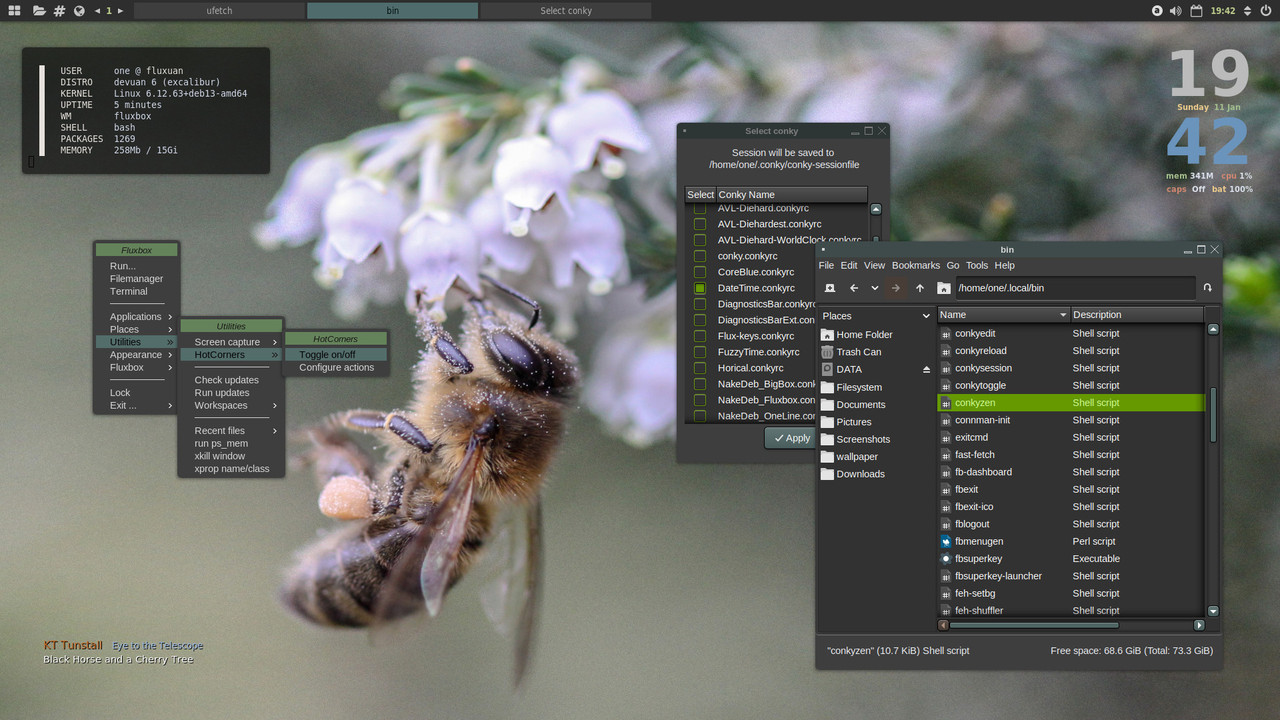The image size is (1280, 720).
Task: Go to home folder toolbar icon
Action: [943, 288]
